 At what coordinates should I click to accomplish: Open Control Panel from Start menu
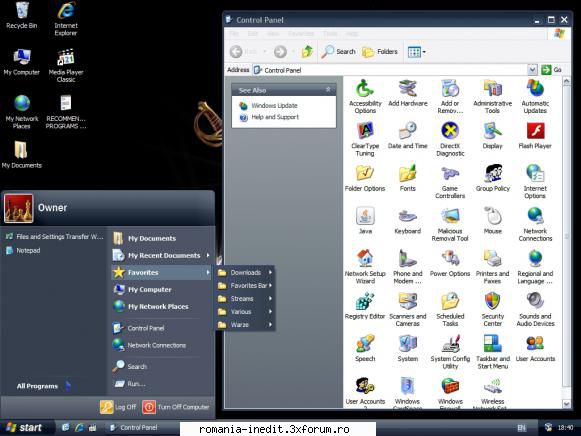(161, 328)
